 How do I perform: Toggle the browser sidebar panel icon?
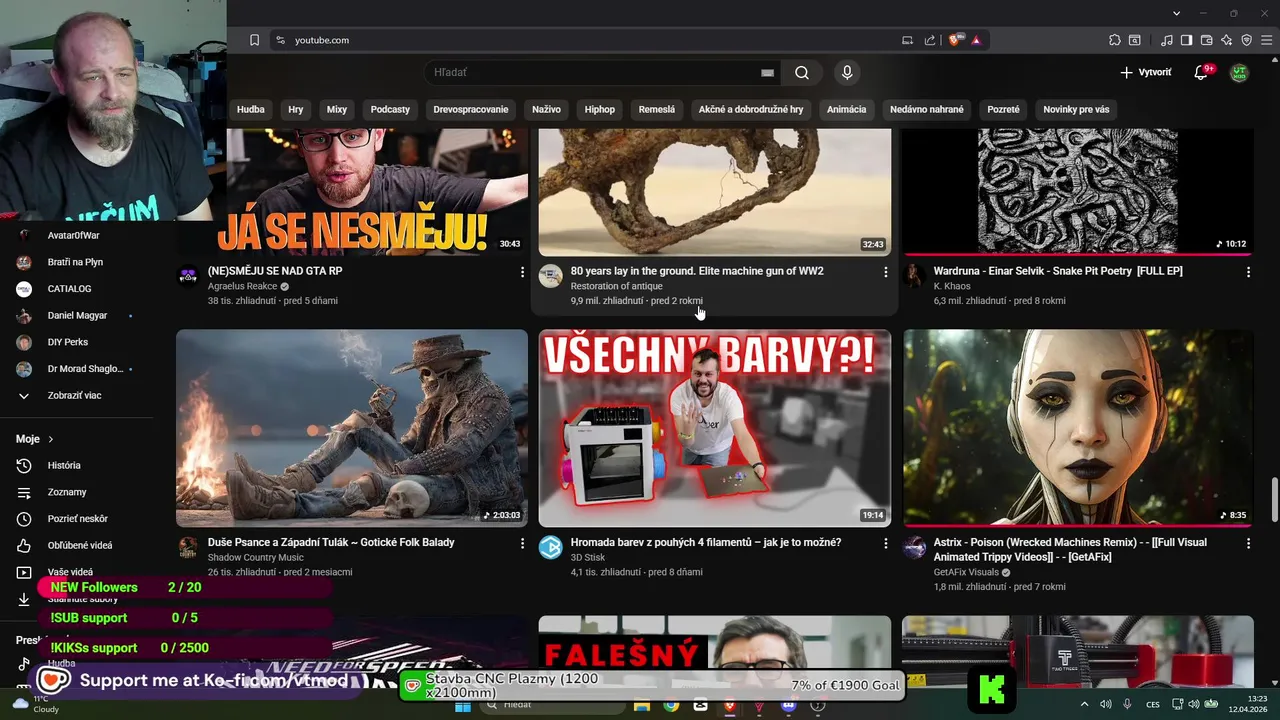[x=1186, y=40]
